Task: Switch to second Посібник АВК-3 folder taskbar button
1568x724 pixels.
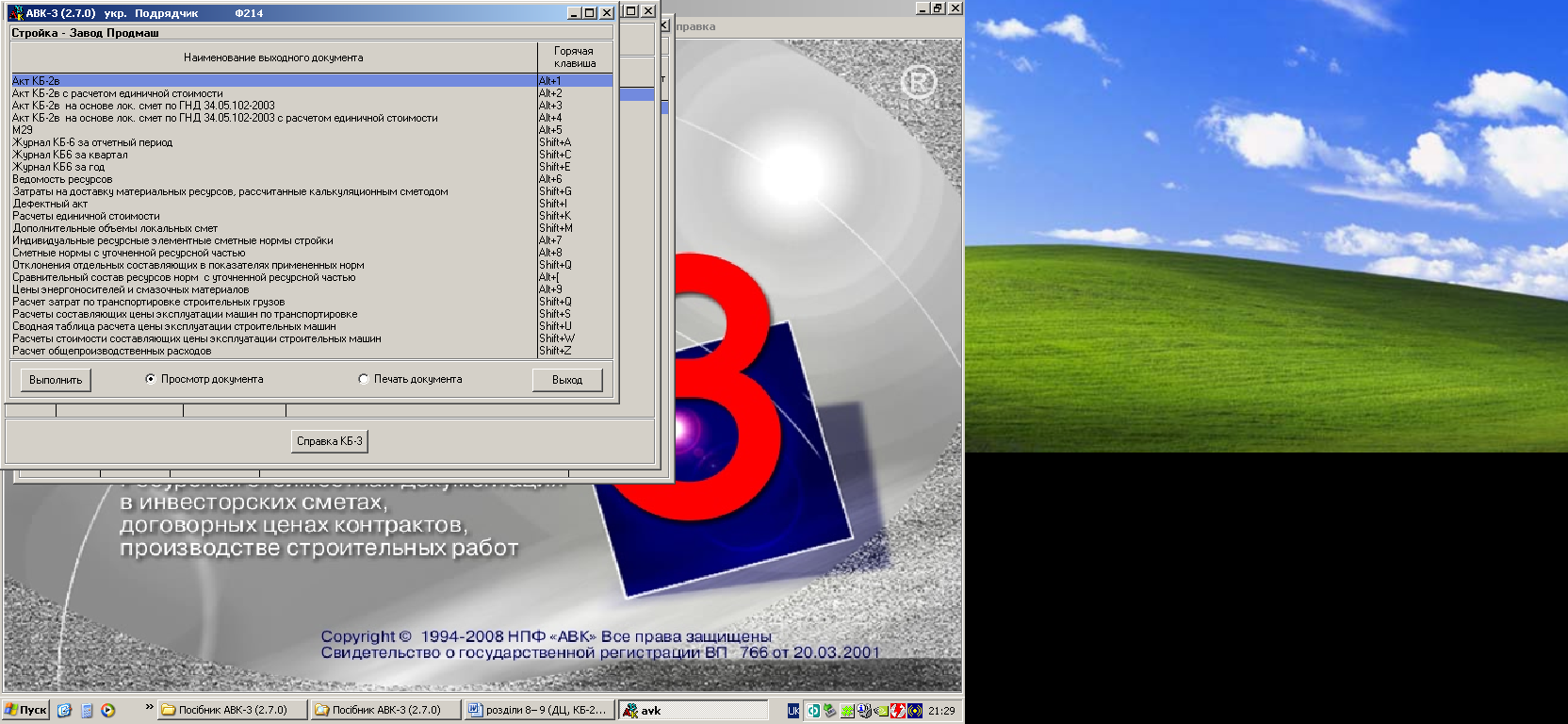Action: [x=386, y=710]
